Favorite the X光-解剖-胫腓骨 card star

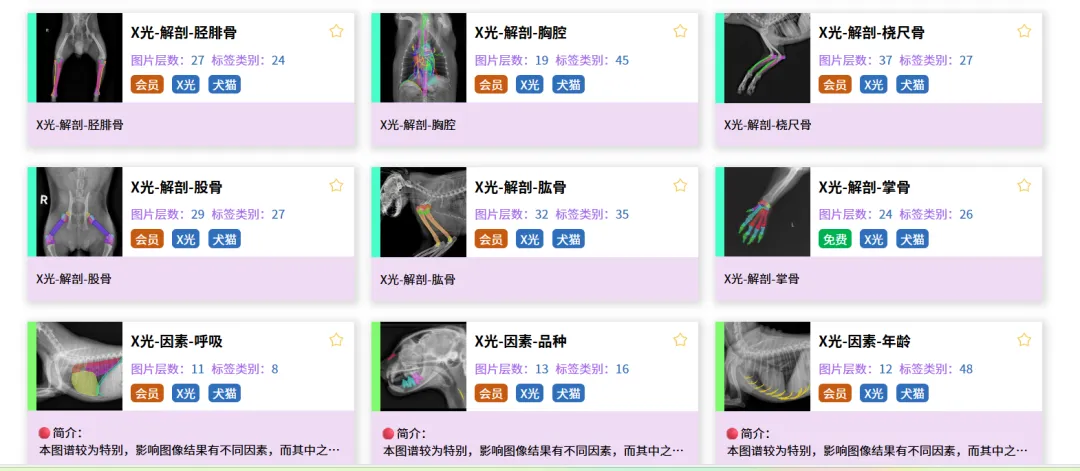click(x=336, y=31)
